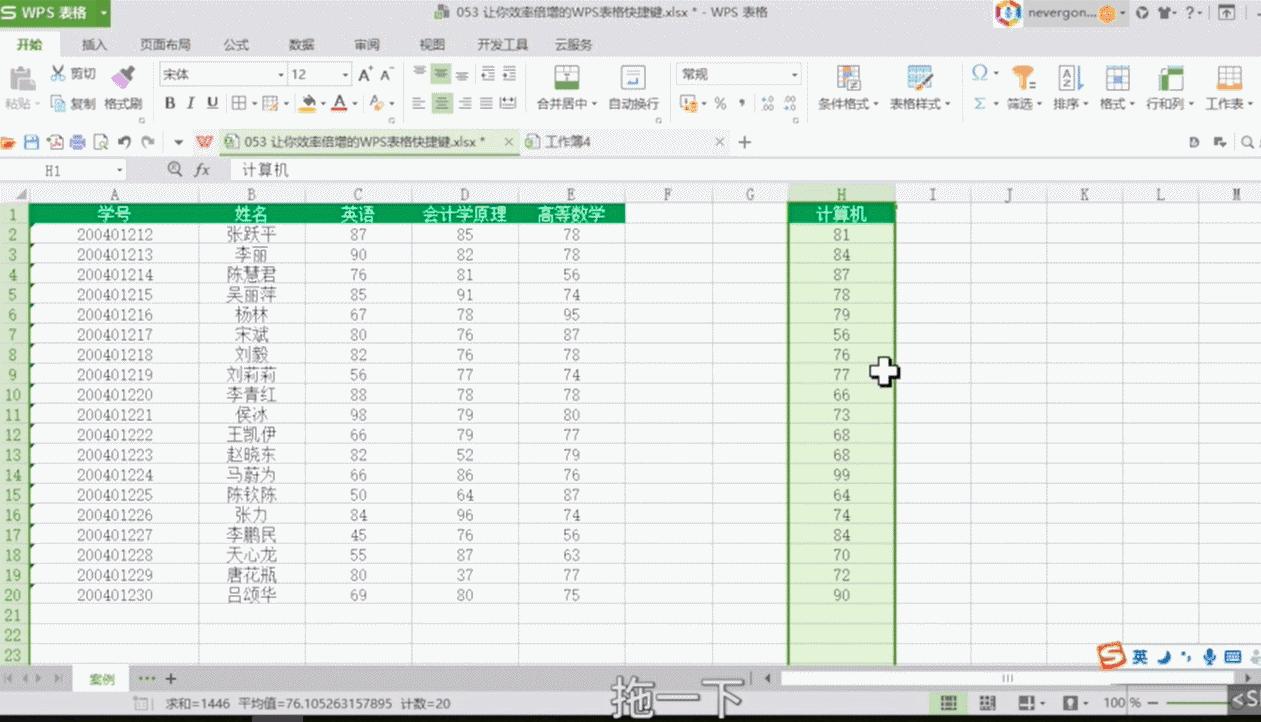The width and height of the screenshot is (1261, 722).
Task: Select the 格式刷 format painter tool
Action: point(125,103)
